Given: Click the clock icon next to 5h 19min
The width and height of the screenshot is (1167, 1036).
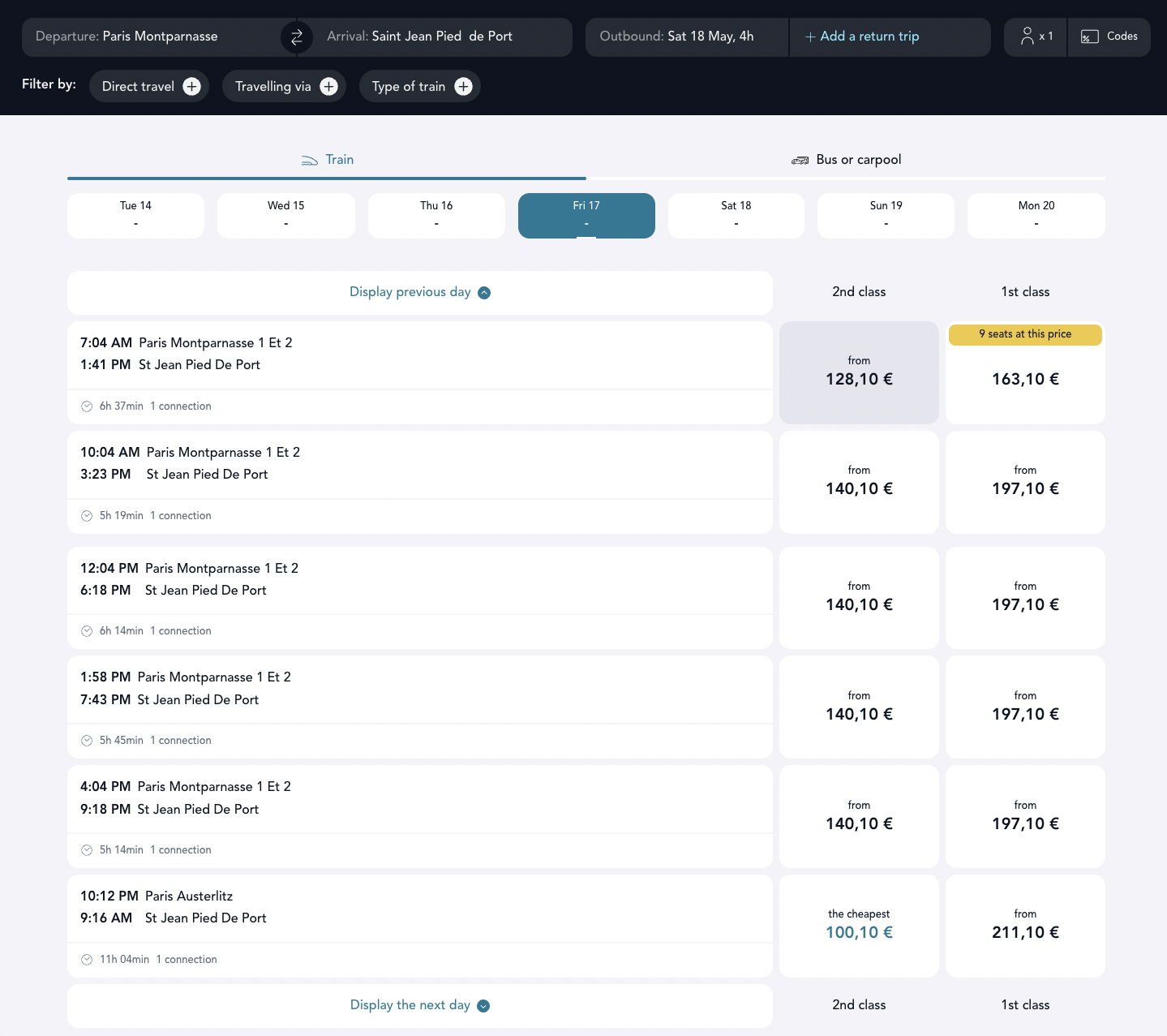Looking at the screenshot, I should 87,516.
